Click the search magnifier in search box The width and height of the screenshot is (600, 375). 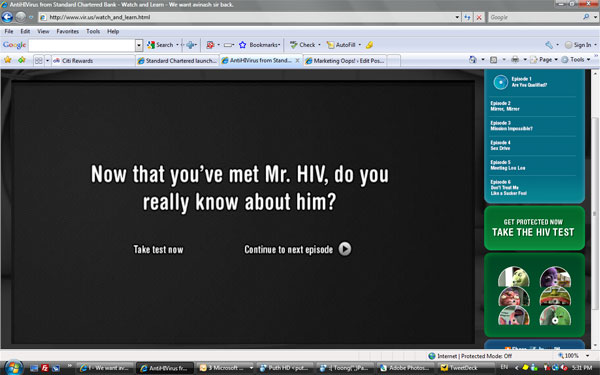tap(586, 17)
